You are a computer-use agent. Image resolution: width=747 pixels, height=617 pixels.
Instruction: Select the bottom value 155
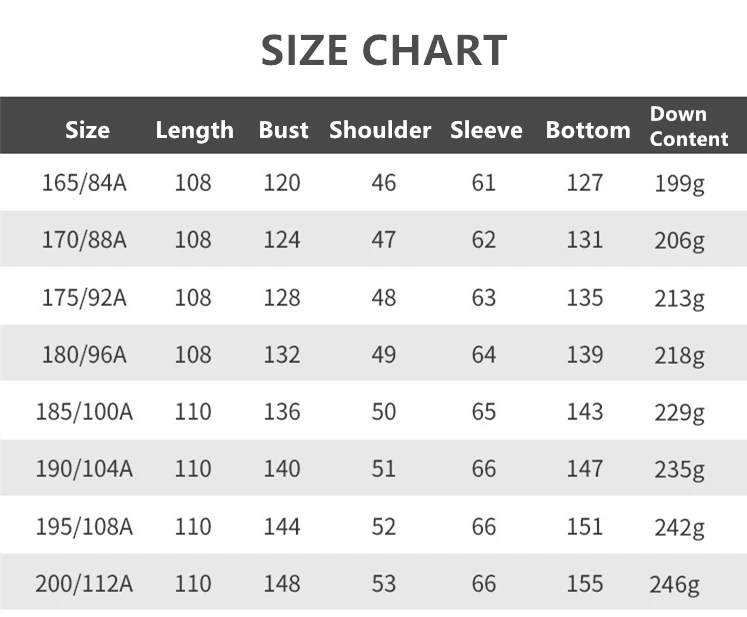[x=585, y=583]
